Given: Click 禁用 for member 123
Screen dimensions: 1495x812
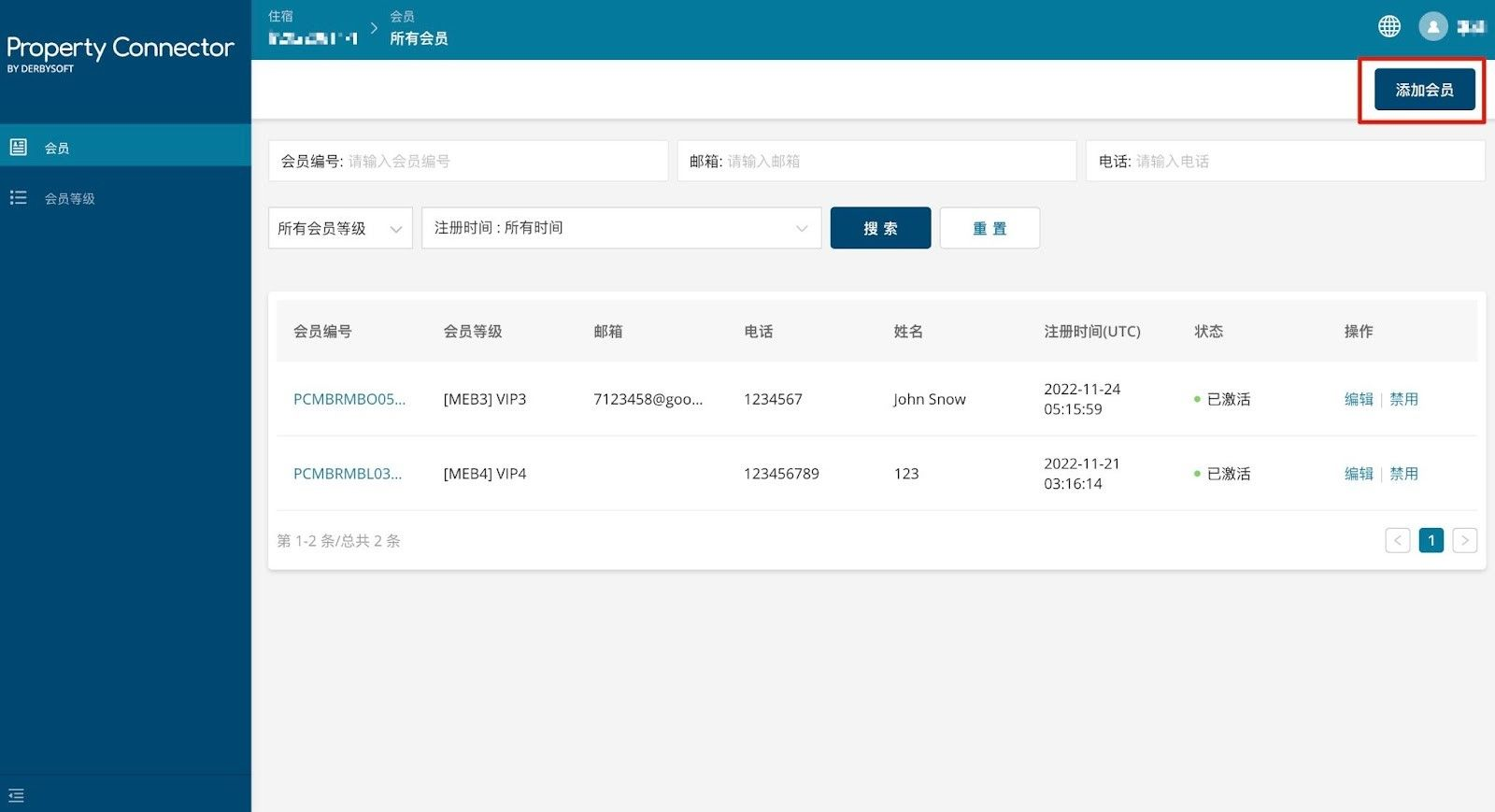Looking at the screenshot, I should (1403, 474).
